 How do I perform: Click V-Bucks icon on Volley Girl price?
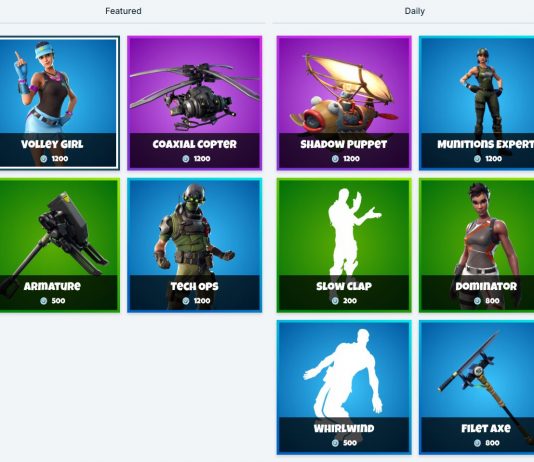pos(44,159)
